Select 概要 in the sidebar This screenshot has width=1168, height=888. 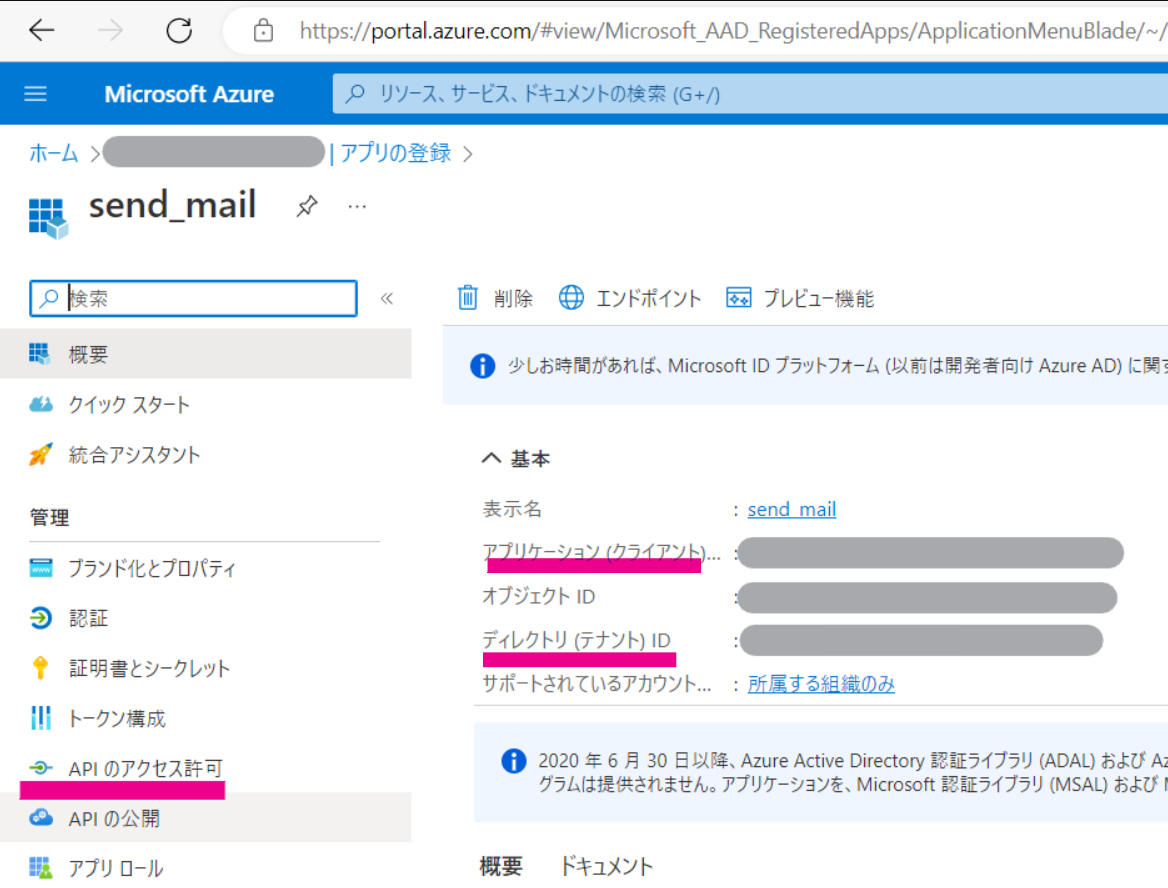pos(206,354)
